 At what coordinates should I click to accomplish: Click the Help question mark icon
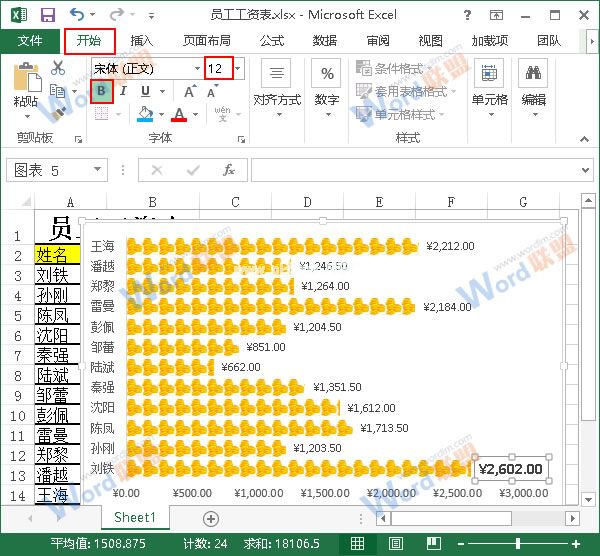coord(469,15)
